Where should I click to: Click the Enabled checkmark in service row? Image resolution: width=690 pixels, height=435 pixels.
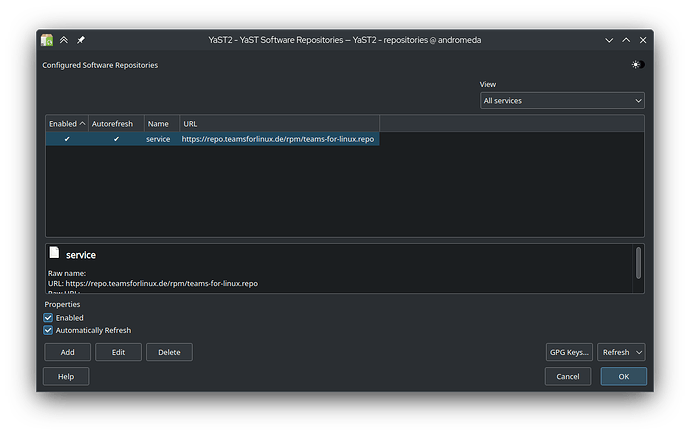[x=67, y=139]
